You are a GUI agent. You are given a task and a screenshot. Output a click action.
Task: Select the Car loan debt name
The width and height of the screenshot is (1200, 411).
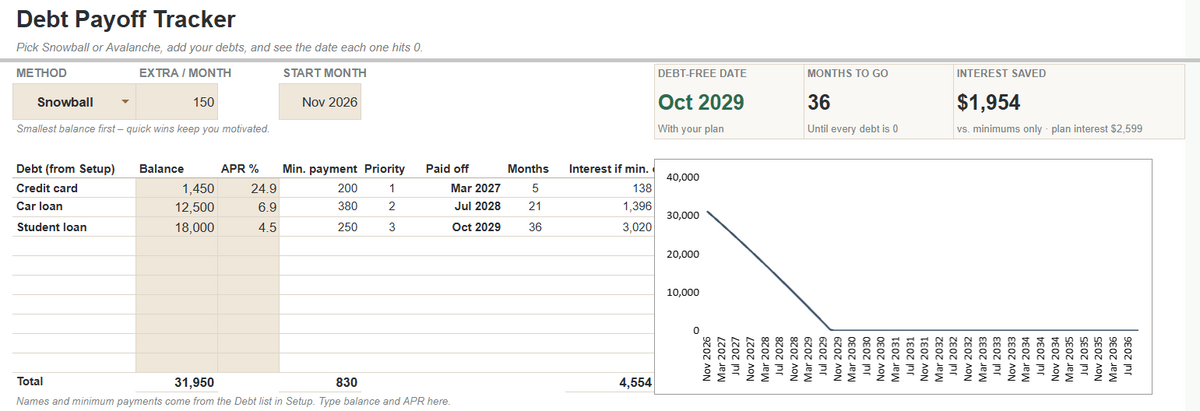point(40,206)
